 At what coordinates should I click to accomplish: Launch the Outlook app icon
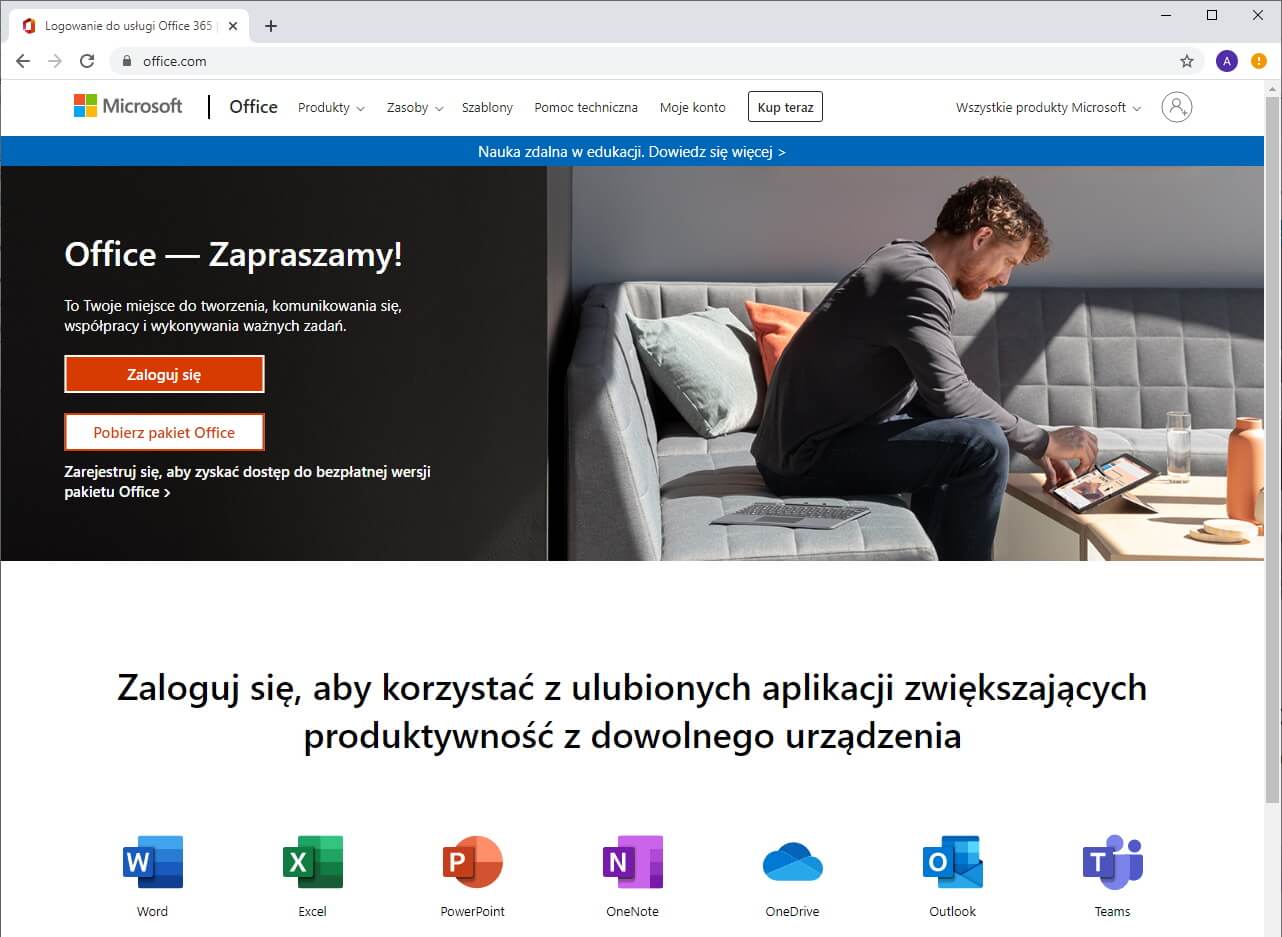click(953, 862)
